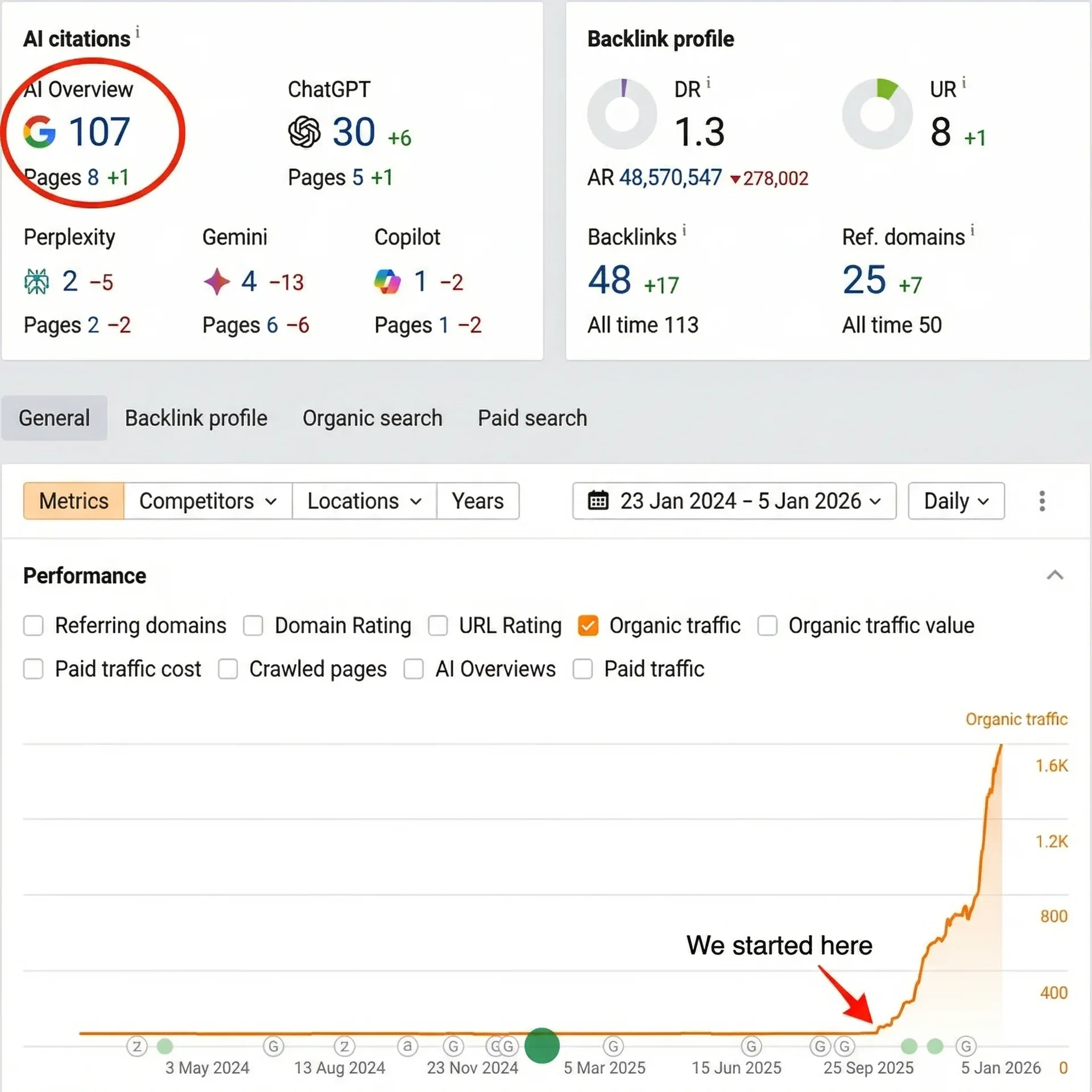Switch to the General tab
Screen dimensions: 1092x1092
pyautogui.click(x=54, y=418)
